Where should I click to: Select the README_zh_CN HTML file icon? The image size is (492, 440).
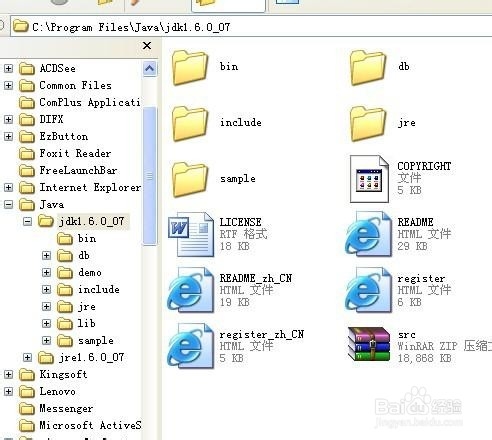190,290
